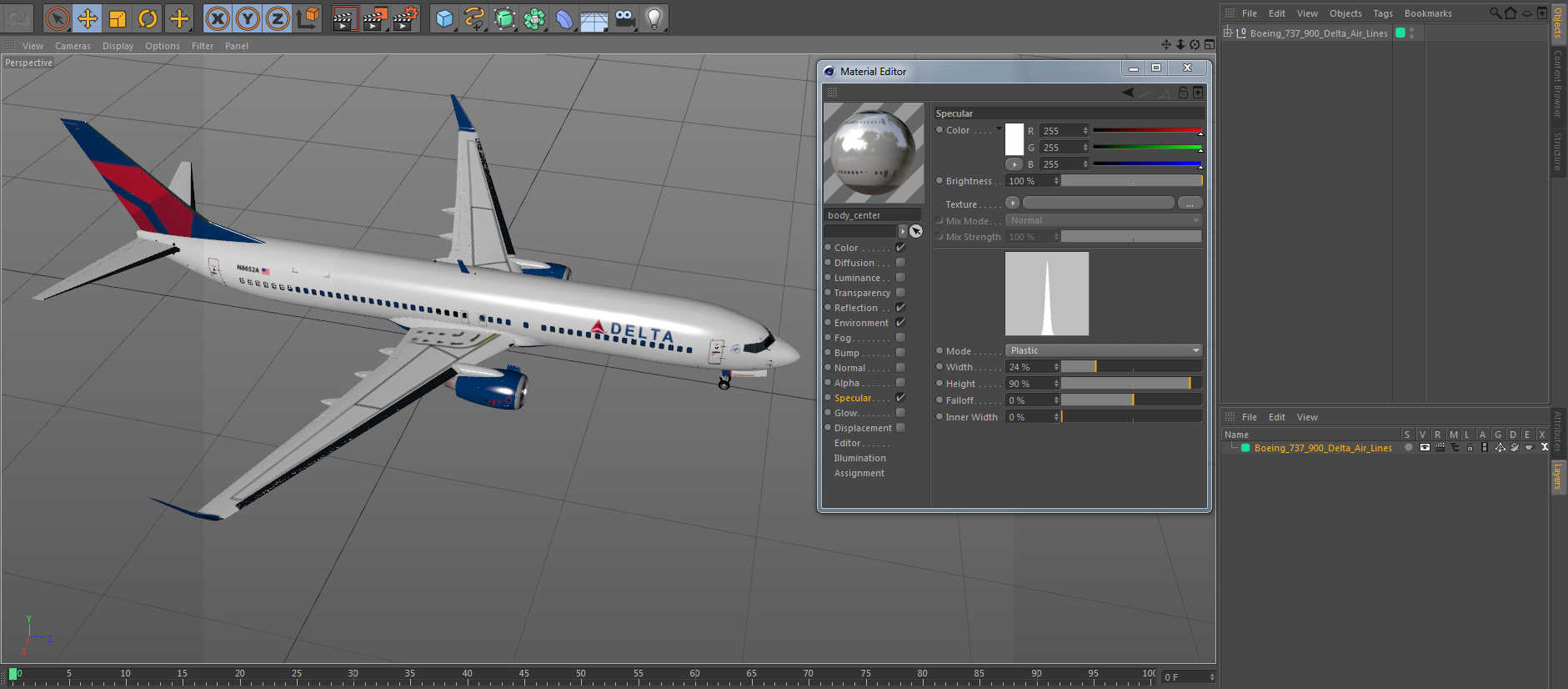This screenshot has height=689, width=1568.
Task: Open the disabled Mix Mode Normal dropdown
Action: pos(1104,220)
